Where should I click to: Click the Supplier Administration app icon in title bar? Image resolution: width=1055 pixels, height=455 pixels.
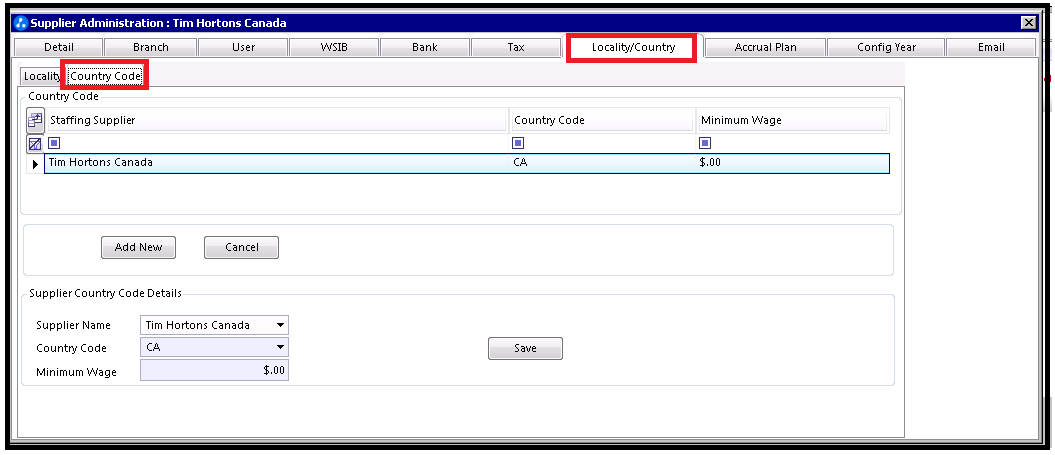coord(21,23)
